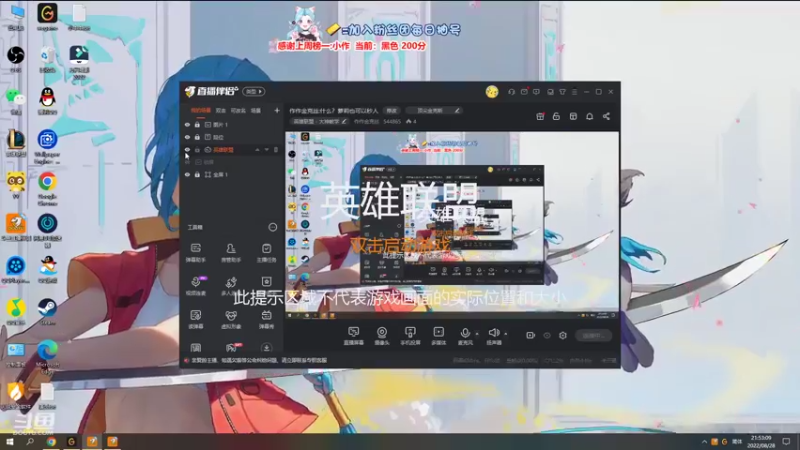Open the 视频连麦 tool in toolbox
Image resolution: width=800 pixels, height=450 pixels.
click(x=195, y=286)
